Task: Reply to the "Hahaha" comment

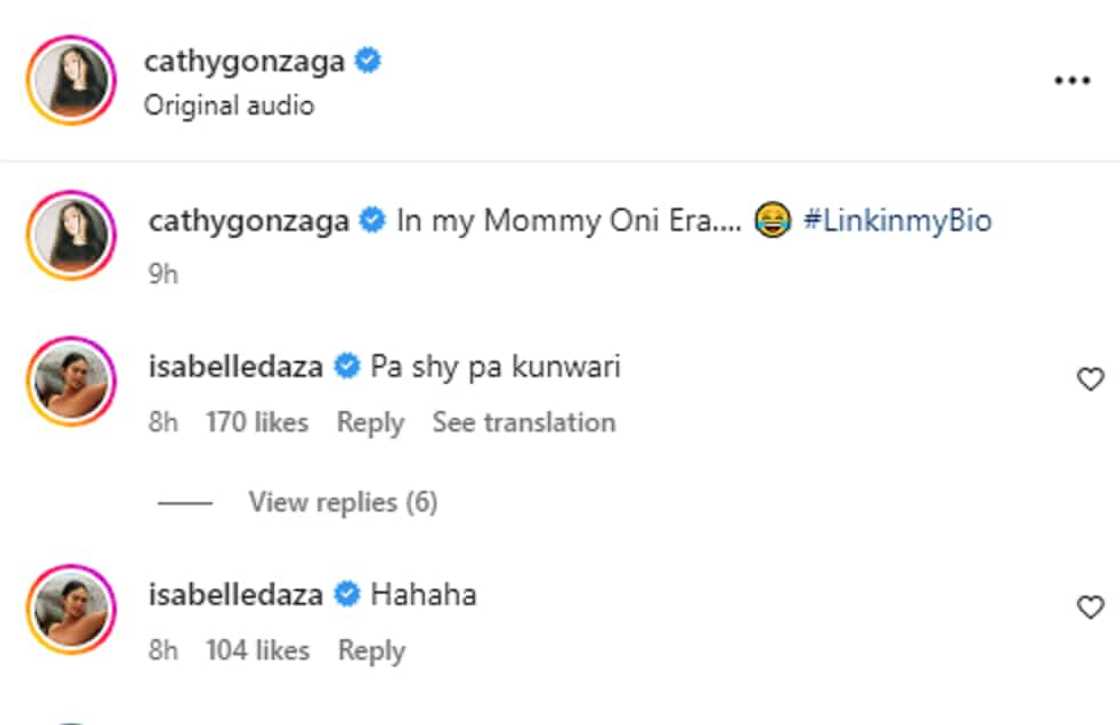Action: pyautogui.click(x=371, y=651)
